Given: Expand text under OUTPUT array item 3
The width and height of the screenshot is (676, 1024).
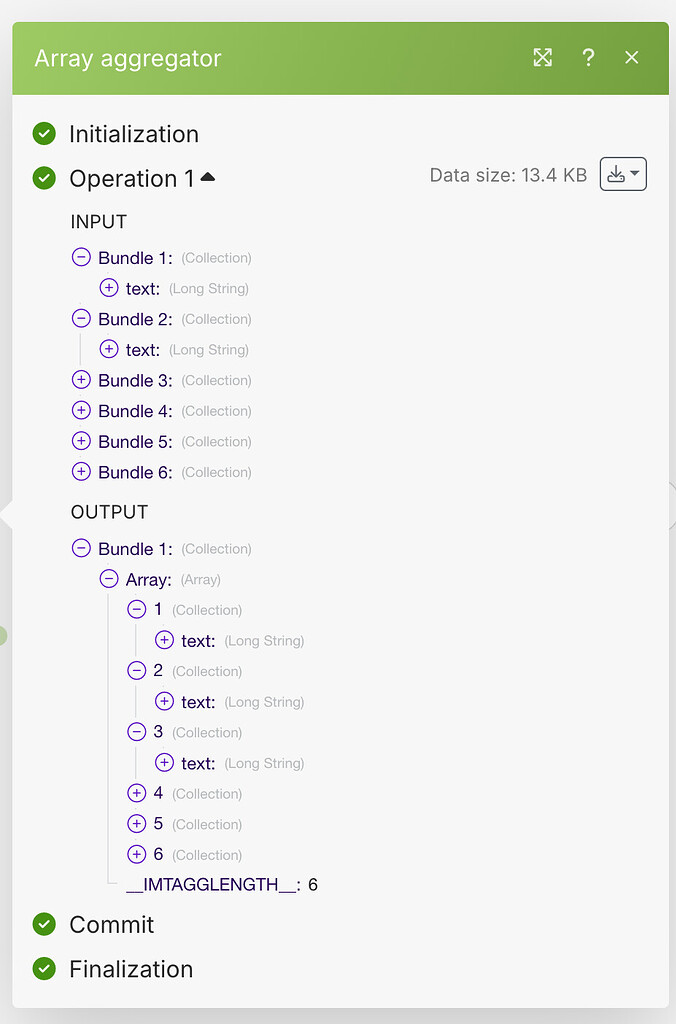Looking at the screenshot, I should [x=165, y=763].
